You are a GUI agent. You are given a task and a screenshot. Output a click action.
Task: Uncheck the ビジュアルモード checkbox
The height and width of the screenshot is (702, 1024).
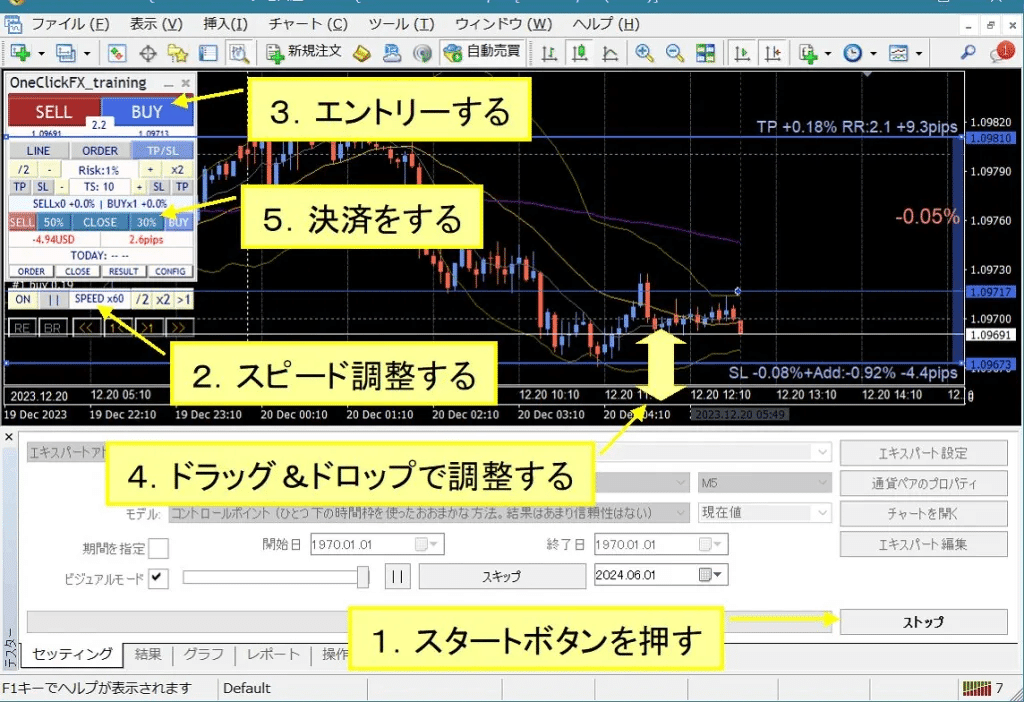(x=158, y=578)
